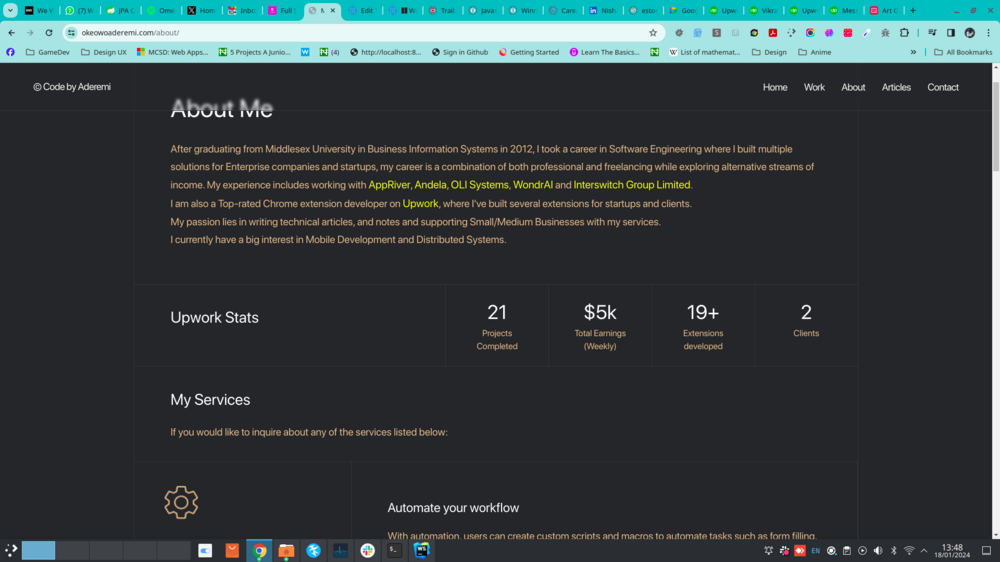
Task: Open the Articles nav item
Action: pos(896,87)
